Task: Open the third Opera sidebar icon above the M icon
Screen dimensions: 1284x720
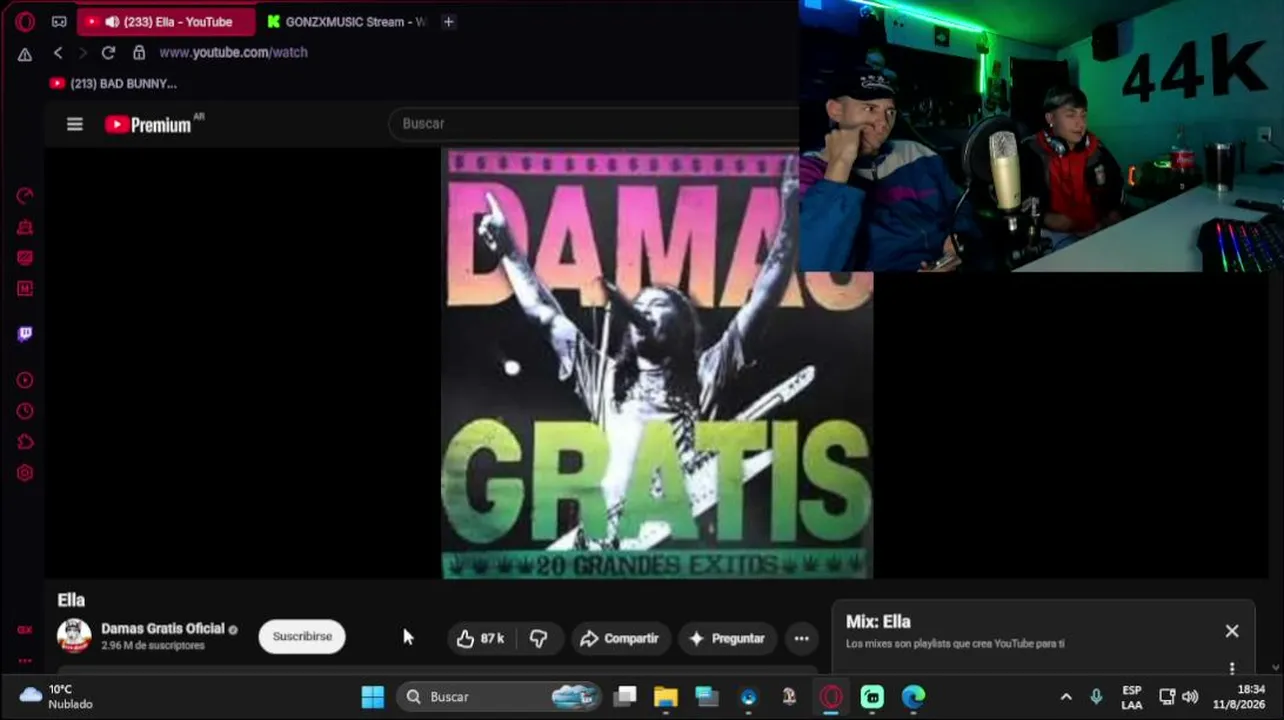Action: coord(25,258)
